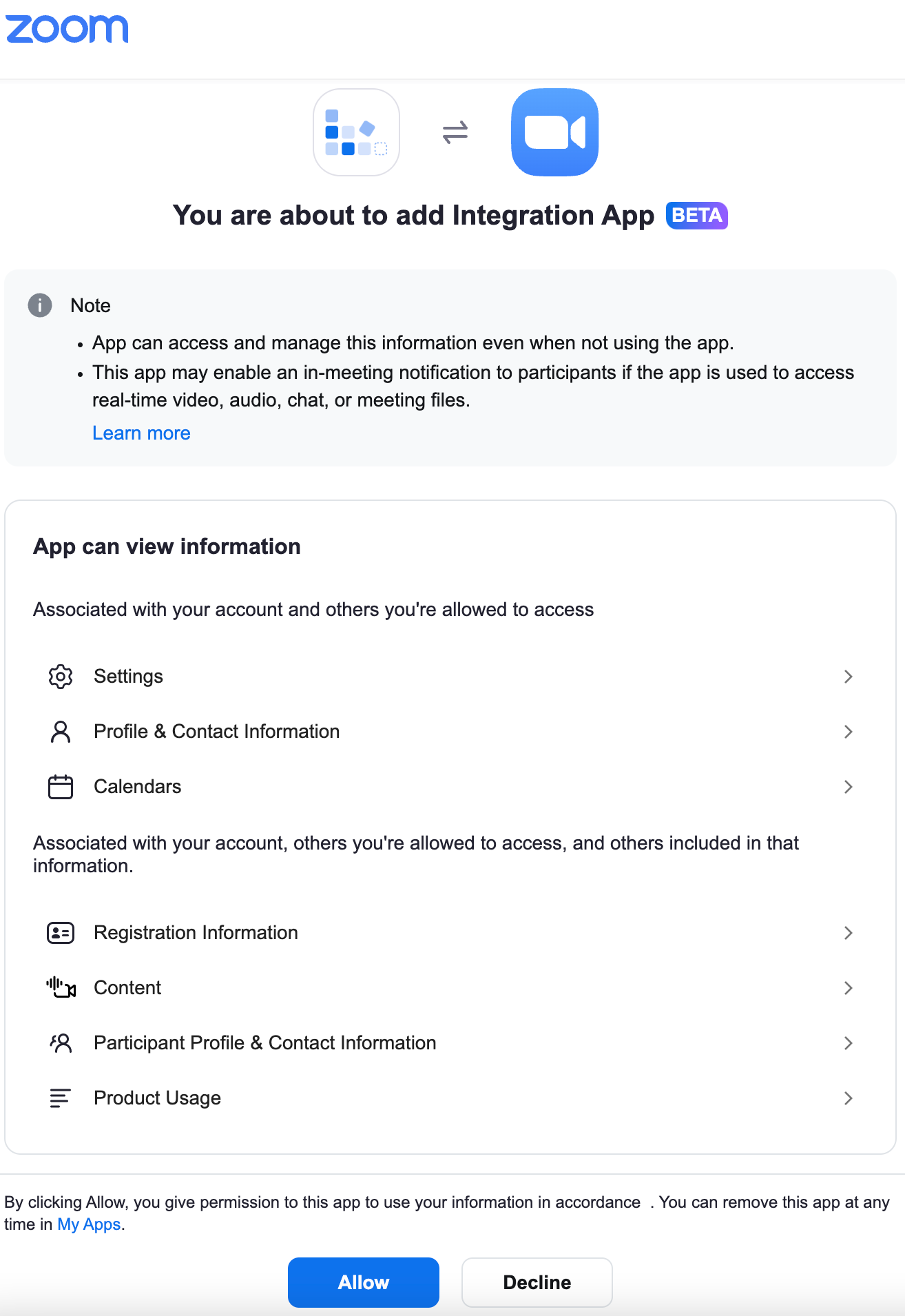Select the Content permission label
The width and height of the screenshot is (905, 1316).
[x=127, y=988]
